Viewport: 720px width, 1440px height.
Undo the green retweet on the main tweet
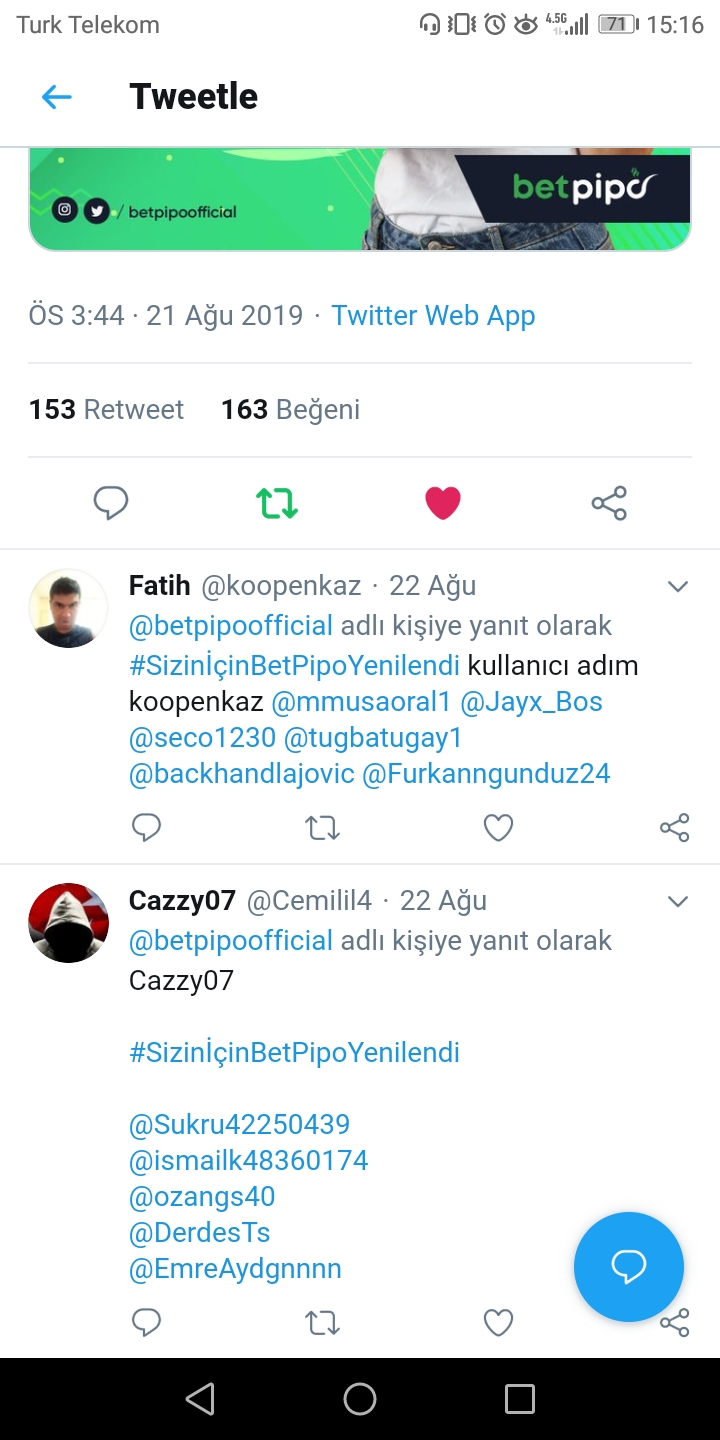pos(277,503)
